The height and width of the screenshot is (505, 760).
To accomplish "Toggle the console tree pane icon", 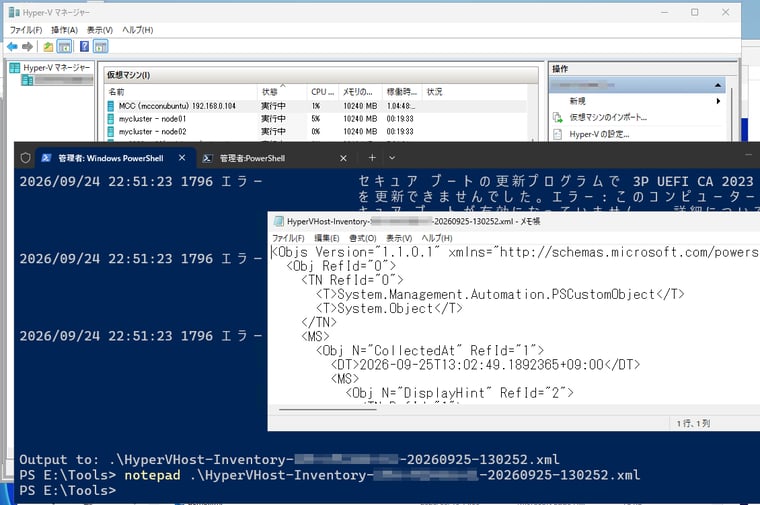I will point(64,47).
